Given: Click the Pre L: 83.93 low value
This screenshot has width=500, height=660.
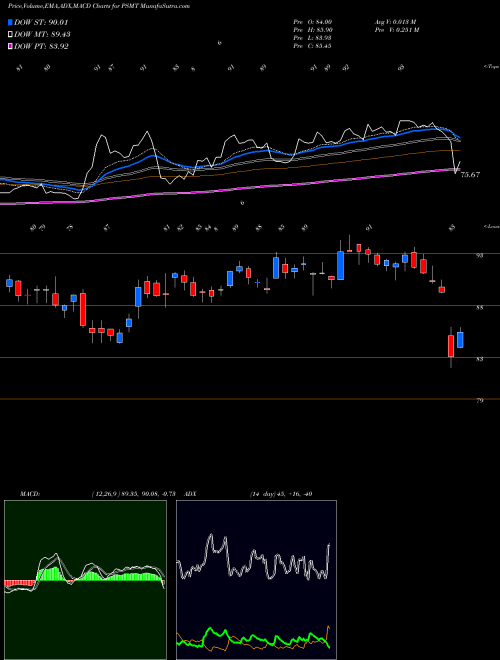Looking at the screenshot, I should tap(313, 38).
